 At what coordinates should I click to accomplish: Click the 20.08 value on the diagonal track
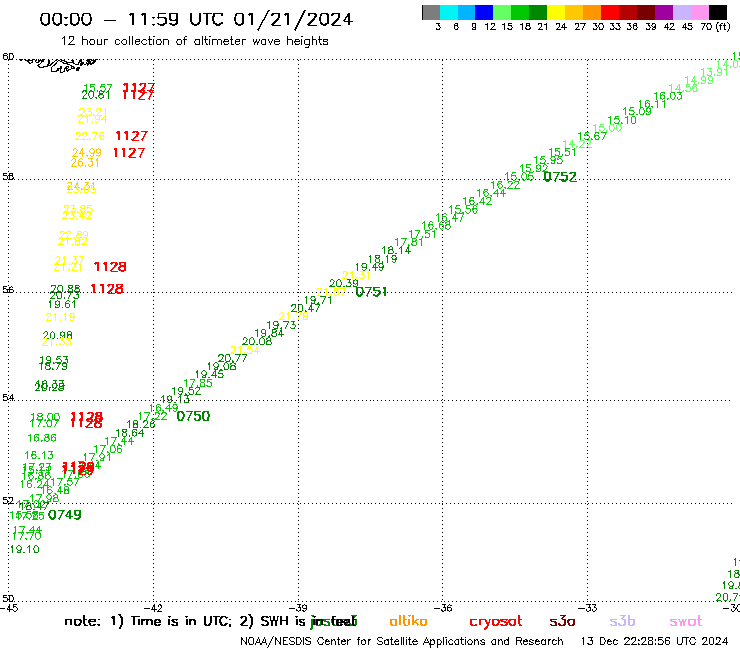coord(257,341)
